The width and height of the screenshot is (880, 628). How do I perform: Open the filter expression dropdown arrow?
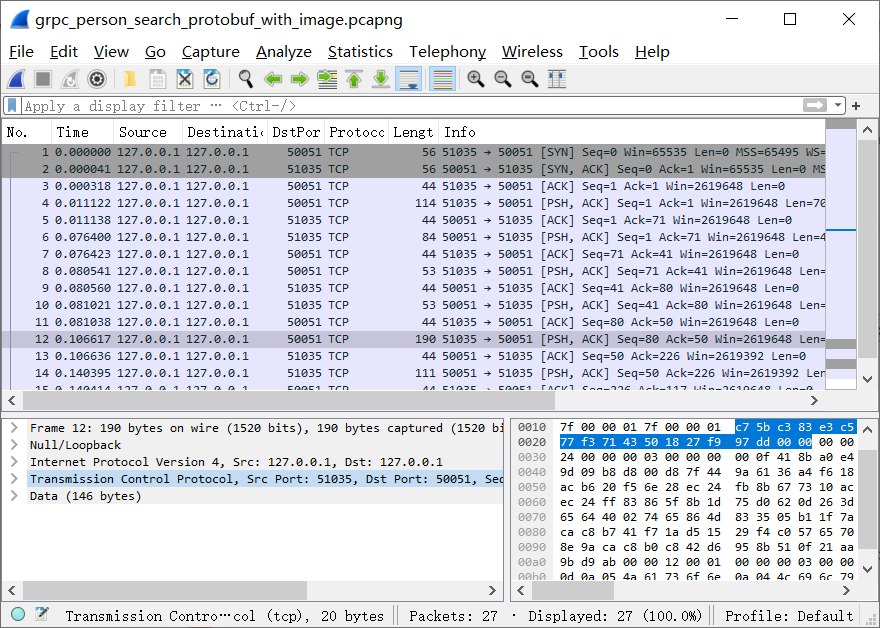[836, 105]
